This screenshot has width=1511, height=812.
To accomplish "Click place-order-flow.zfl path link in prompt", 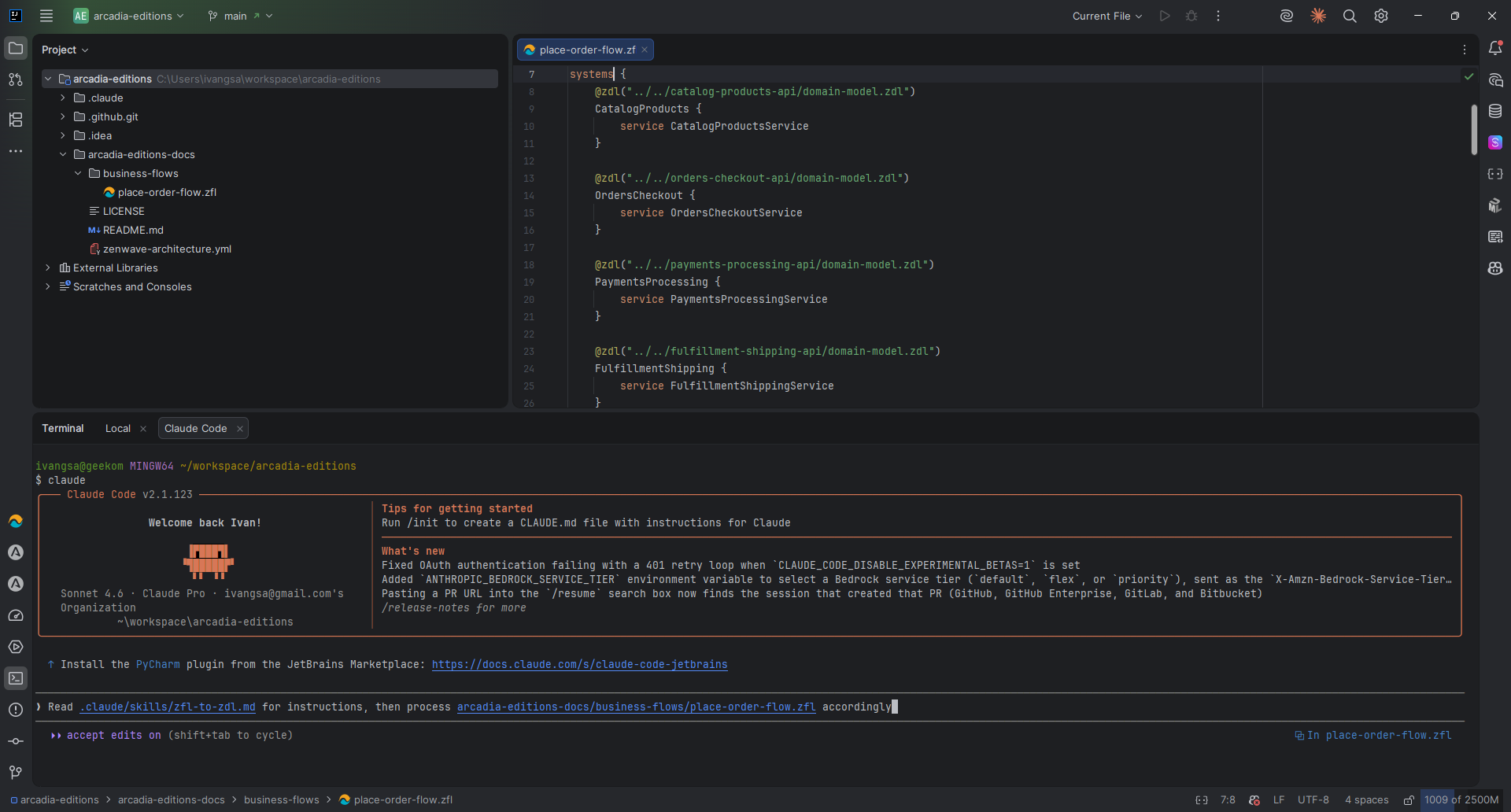I will pos(636,707).
